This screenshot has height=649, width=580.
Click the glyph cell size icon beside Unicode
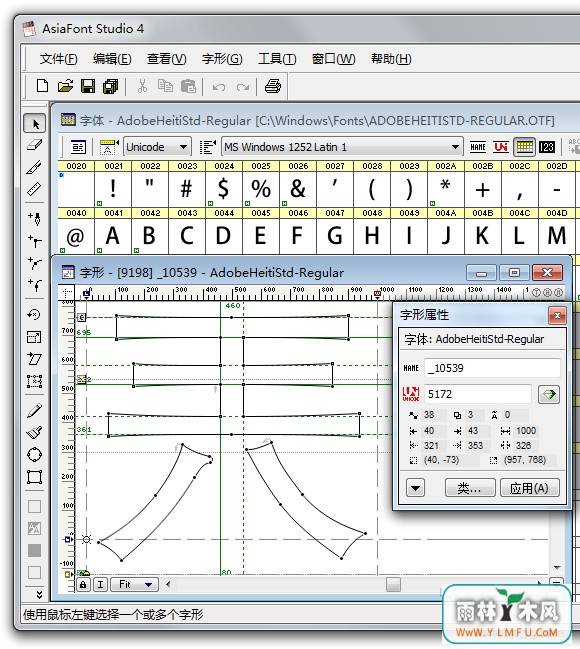click(109, 147)
